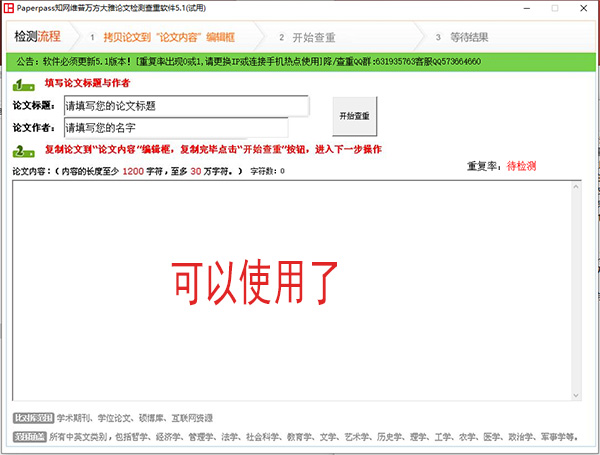Click the 重复率 待检测 status text
Screen dimensions: 600x455
click(x=502, y=166)
